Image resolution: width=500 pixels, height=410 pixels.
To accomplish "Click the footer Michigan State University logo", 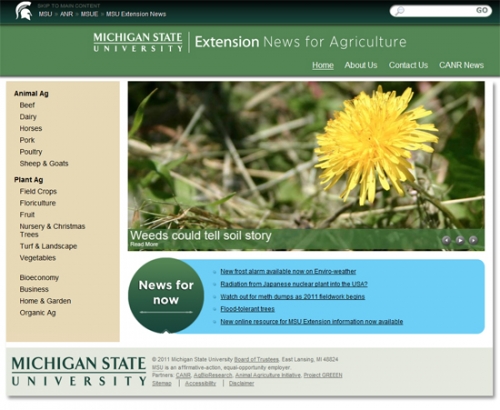I will [x=79, y=371].
